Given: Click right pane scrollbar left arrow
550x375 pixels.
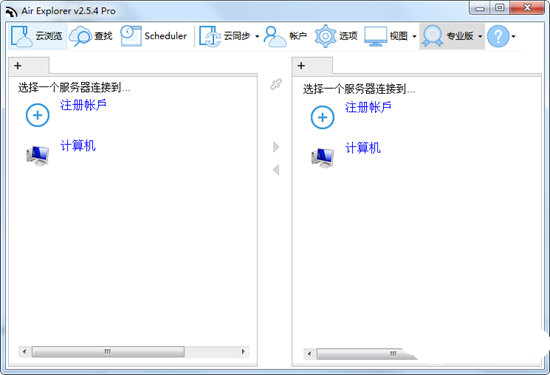Looking at the screenshot, I should coord(309,354).
